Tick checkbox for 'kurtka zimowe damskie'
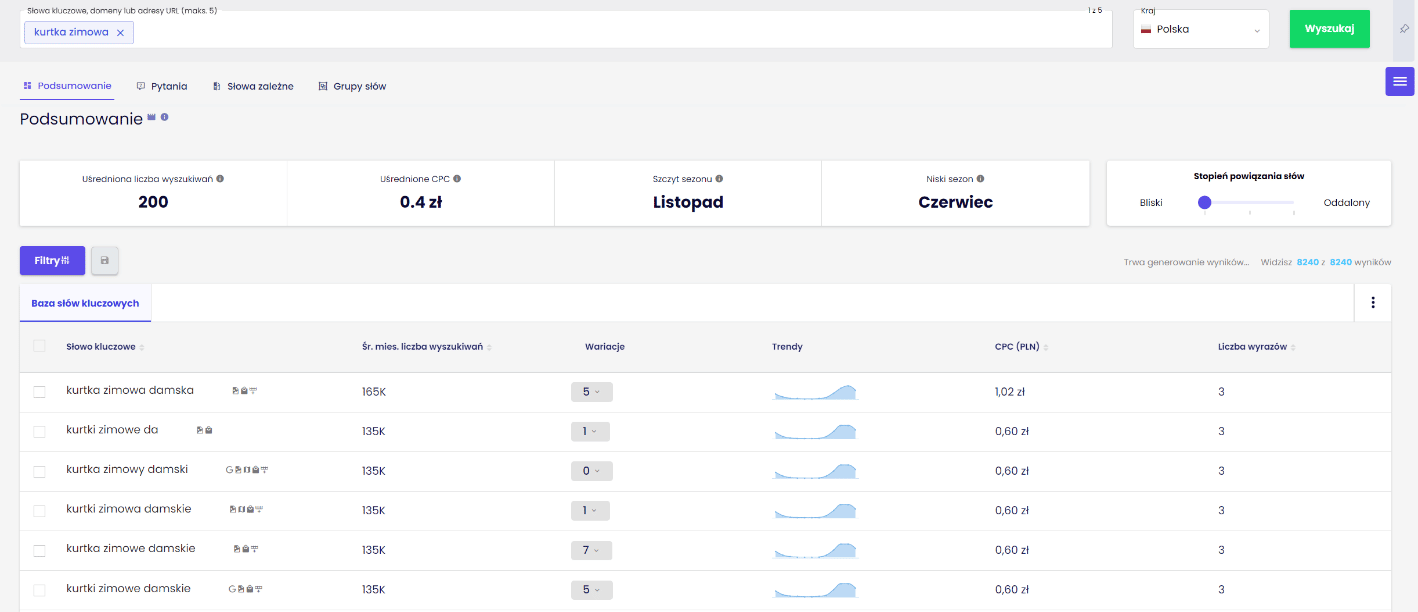1418x612 pixels. tap(39, 550)
